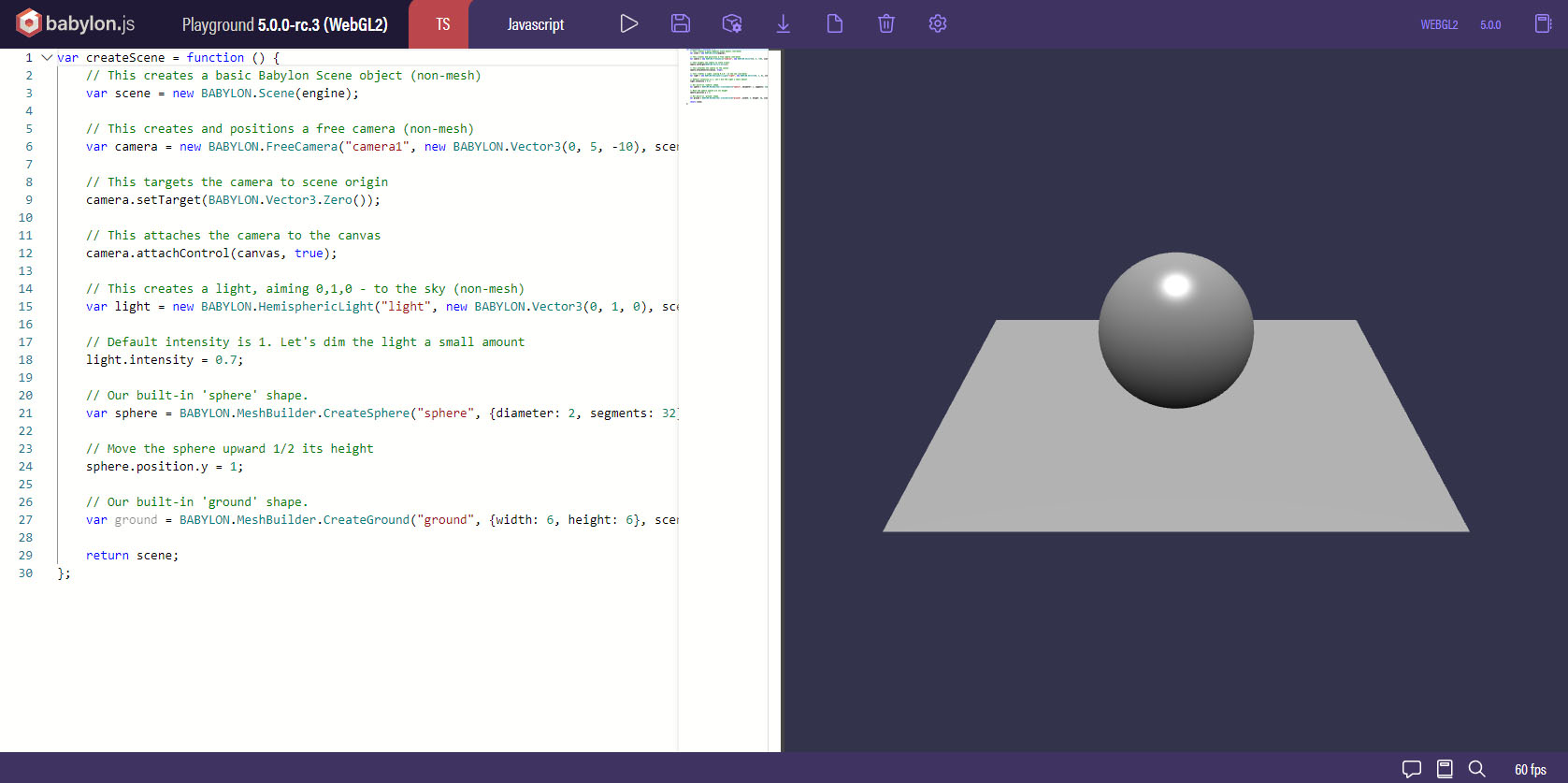Click the 'return scene;' line

tap(132, 555)
